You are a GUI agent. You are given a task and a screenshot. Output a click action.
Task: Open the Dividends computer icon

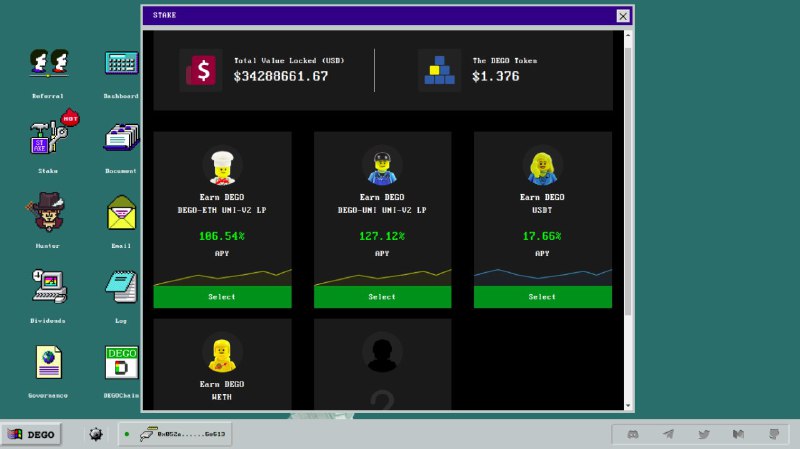pos(49,286)
